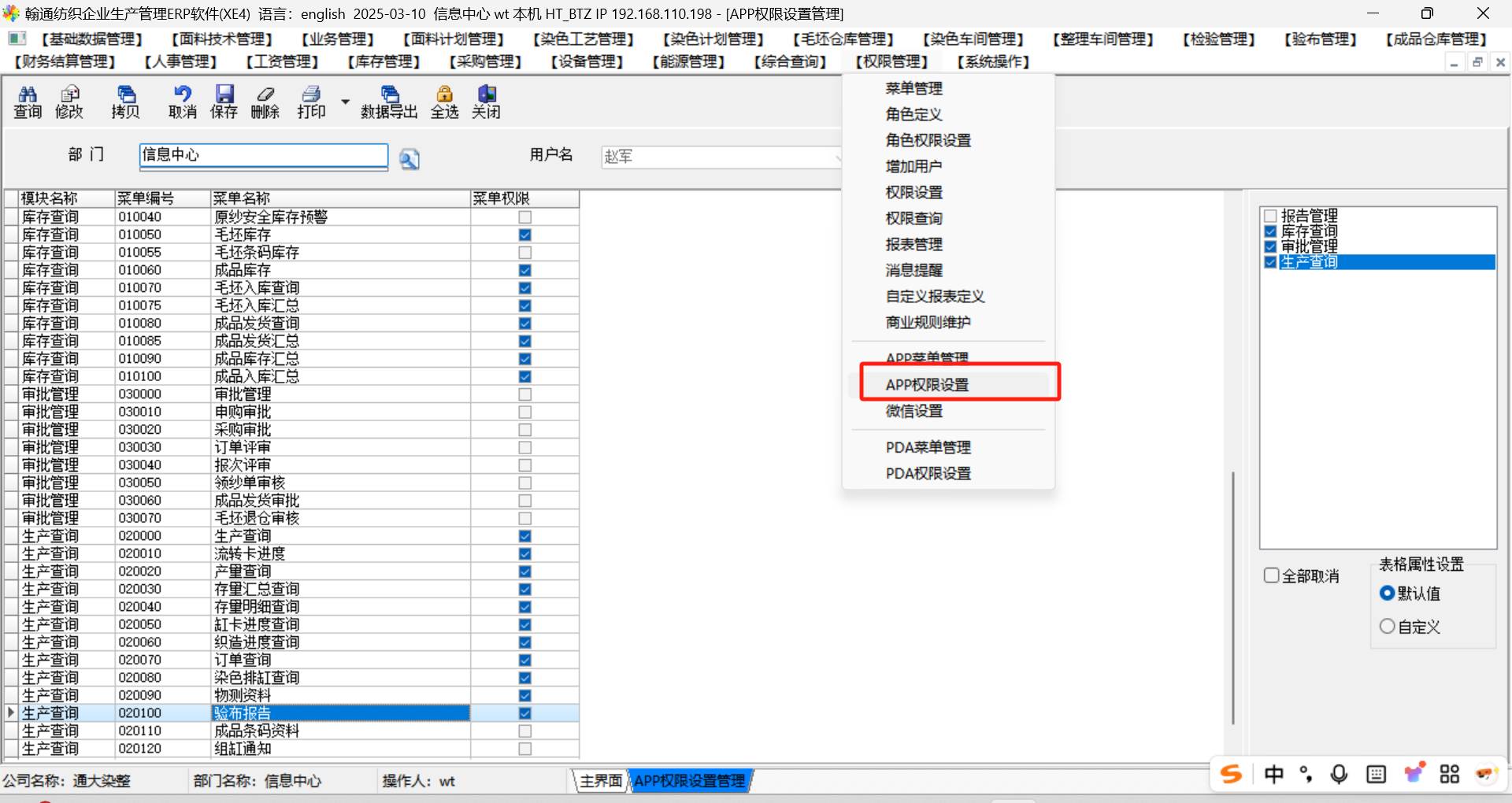Screen dimensions: 1512x803
Task: Restore the inner MDI child window
Action: point(1477,62)
